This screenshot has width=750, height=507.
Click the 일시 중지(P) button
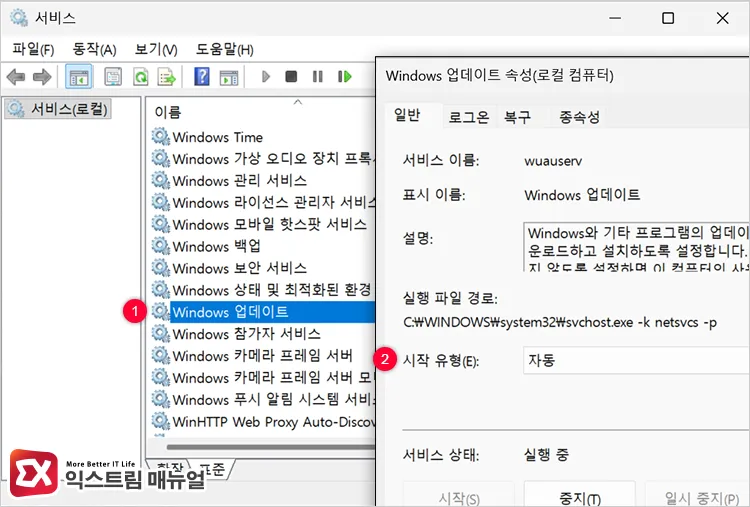coord(698,495)
